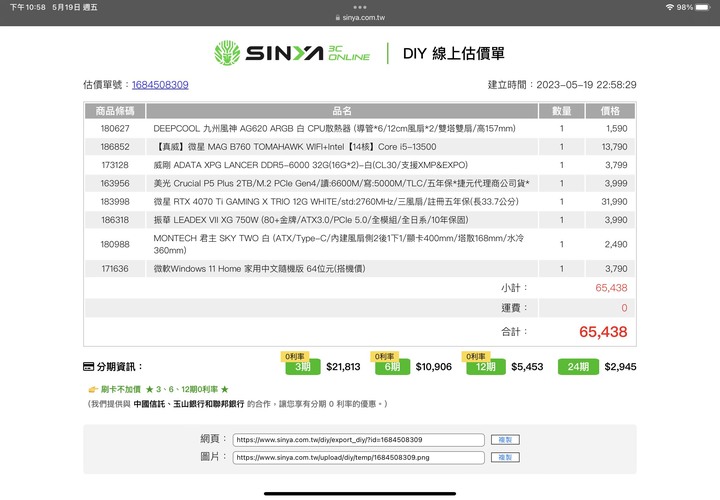The image size is (720, 500).
Task: Click the price 2,490
Action: (x=616, y=244)
